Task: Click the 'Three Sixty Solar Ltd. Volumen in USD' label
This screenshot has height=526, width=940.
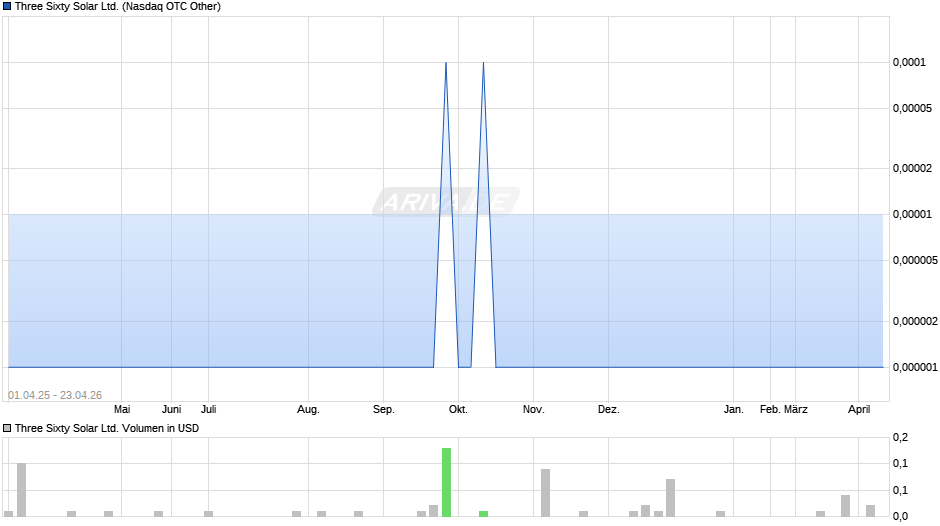Action: (x=107, y=428)
